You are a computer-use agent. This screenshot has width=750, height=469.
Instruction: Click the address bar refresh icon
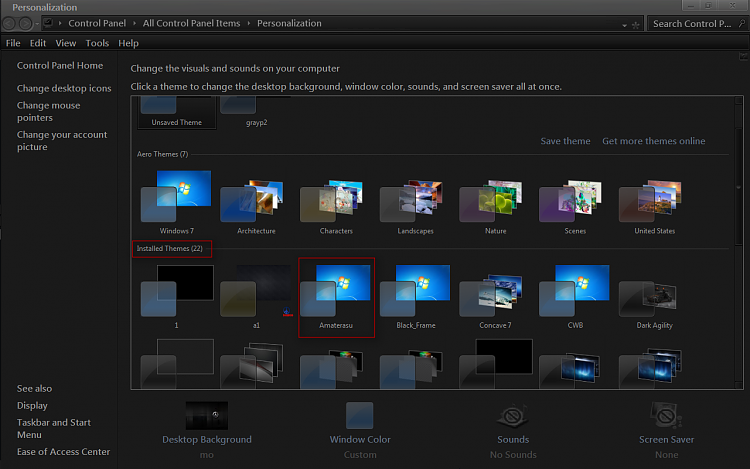(636, 25)
